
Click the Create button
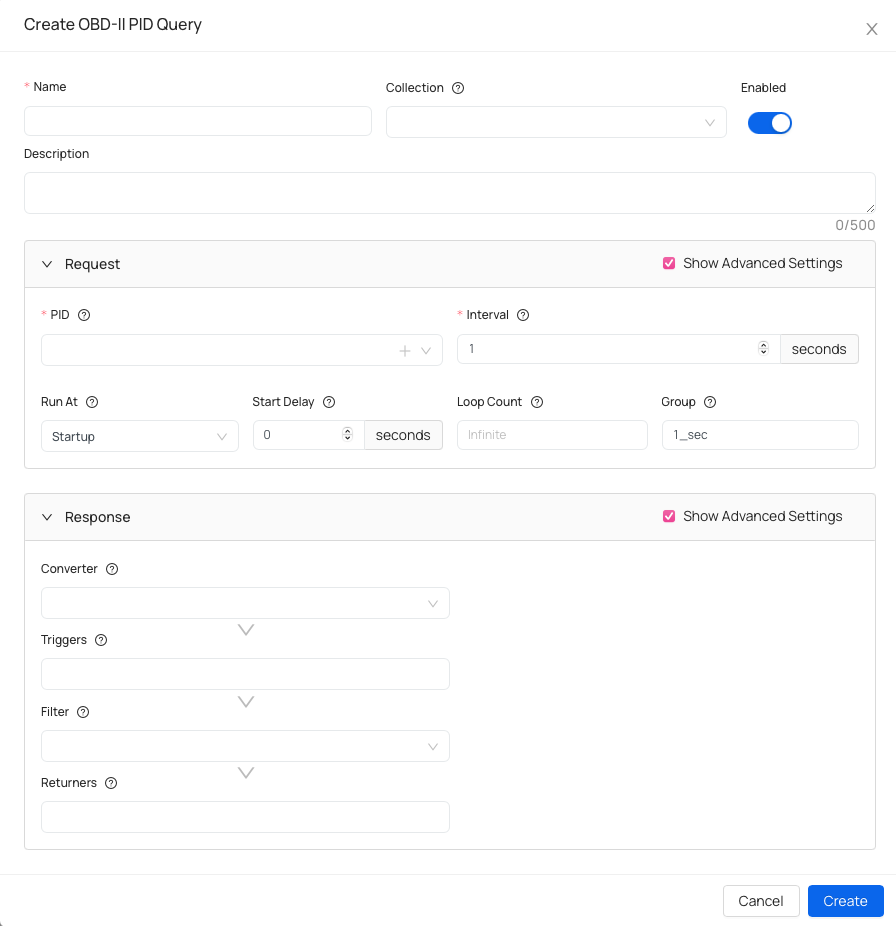(x=845, y=901)
